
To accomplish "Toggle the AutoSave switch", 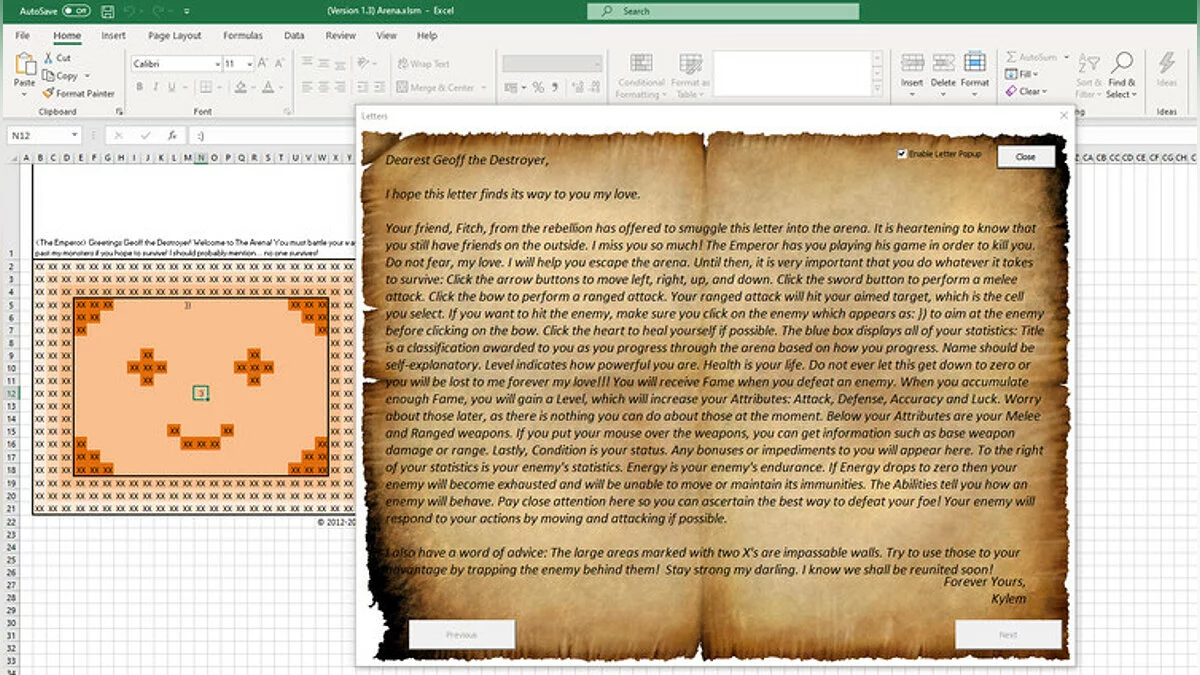I will [x=76, y=11].
